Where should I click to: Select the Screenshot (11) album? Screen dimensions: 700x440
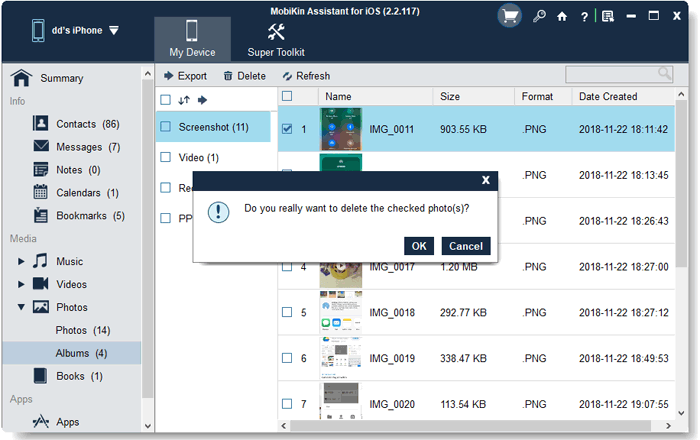tap(213, 127)
